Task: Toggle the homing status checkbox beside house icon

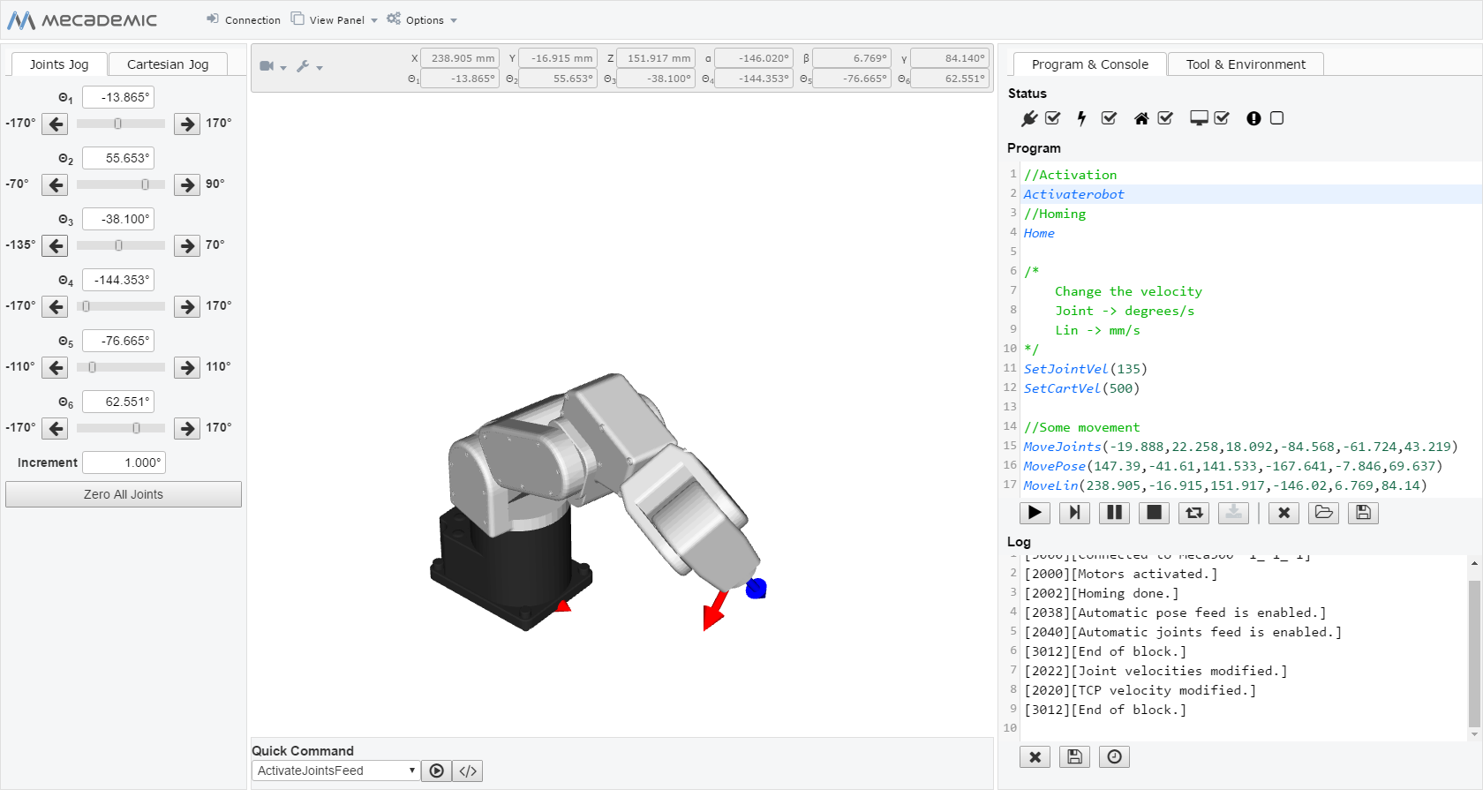Action: pyautogui.click(x=1165, y=118)
